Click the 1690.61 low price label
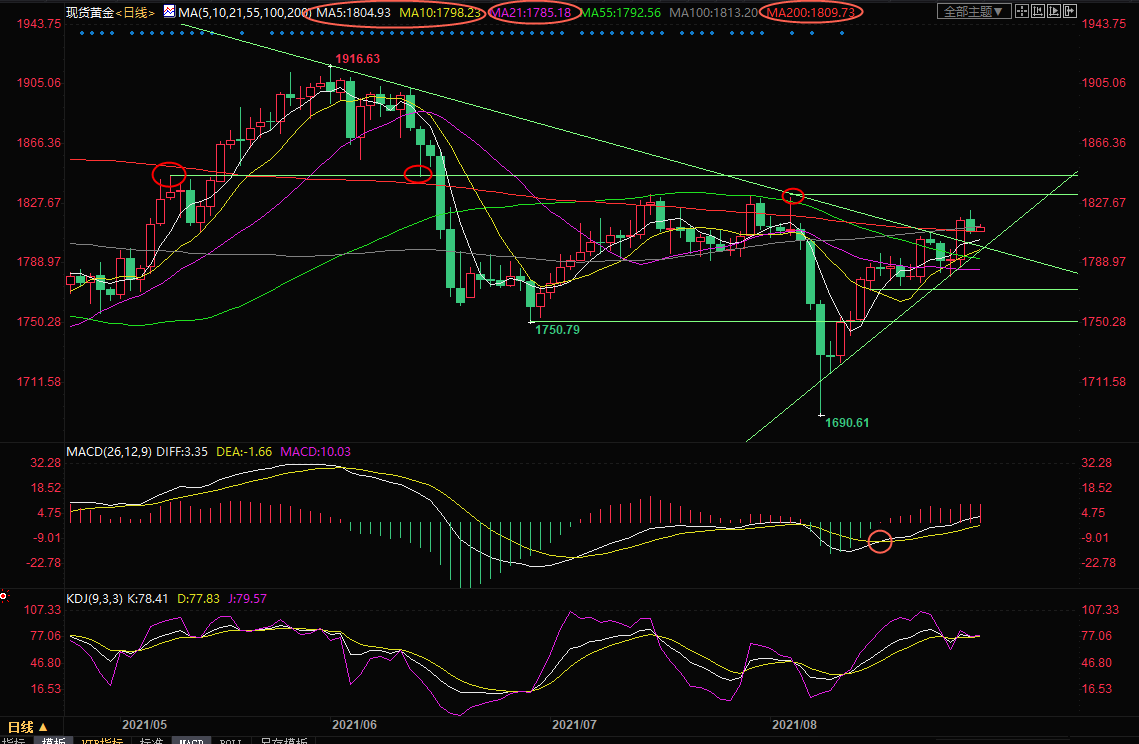Image resolution: width=1139 pixels, height=744 pixels. (846, 423)
